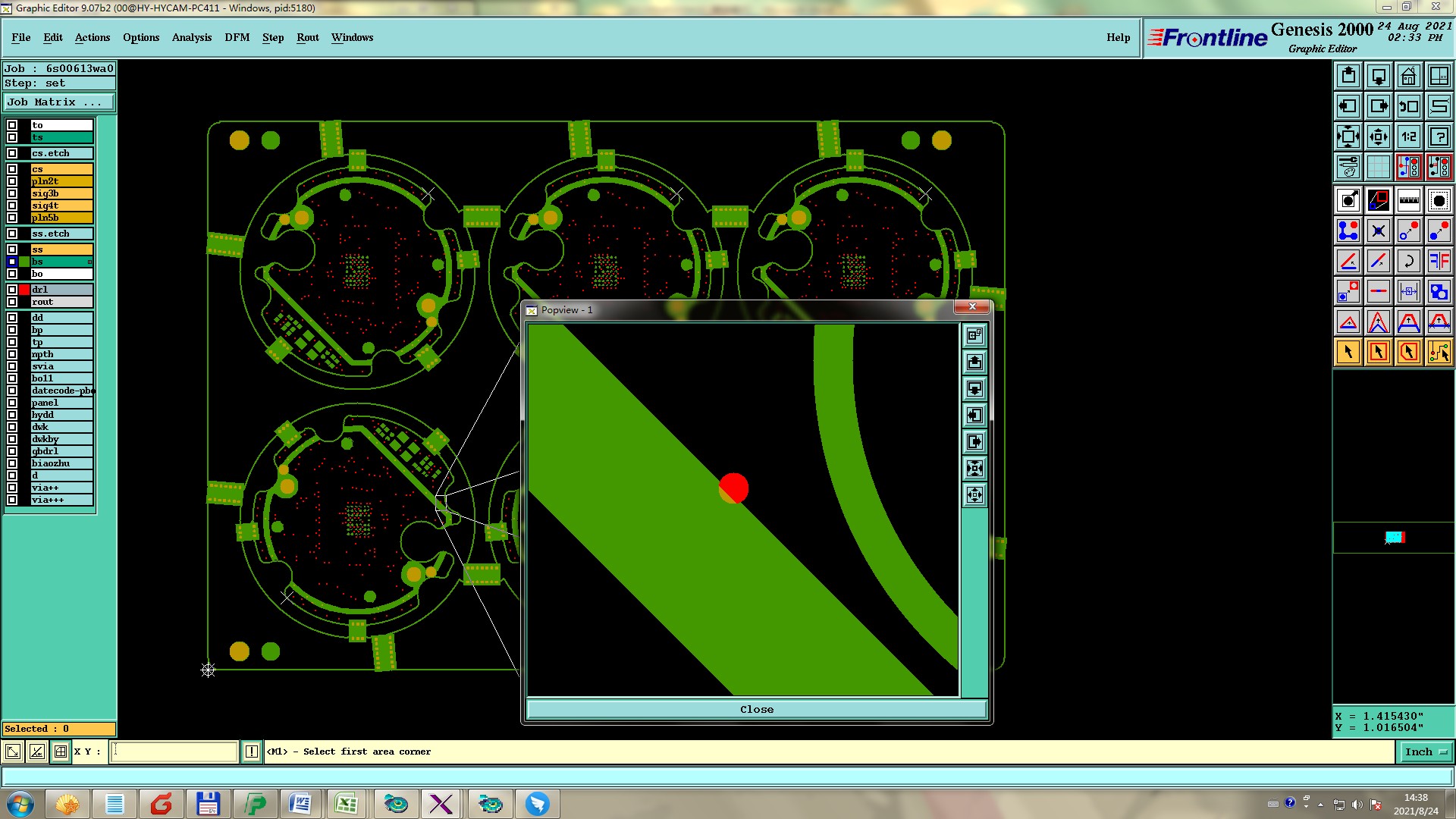Toggle the cs layer checkbox
Screen dimensions: 1456x819
click(x=12, y=169)
